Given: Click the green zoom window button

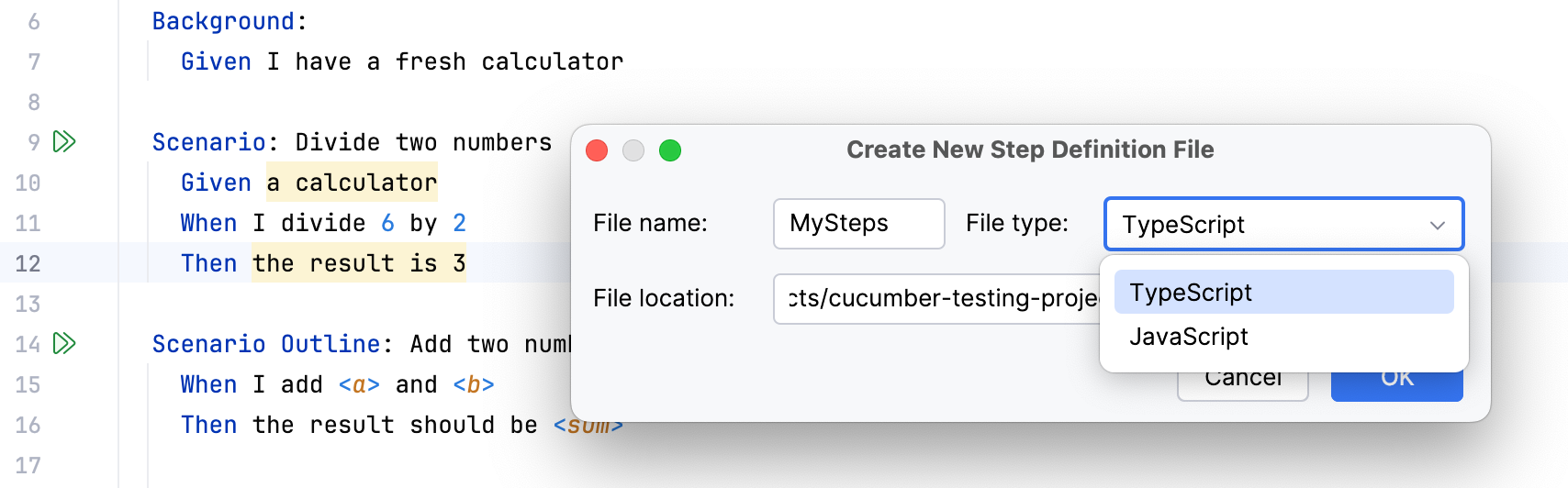Looking at the screenshot, I should (670, 150).
